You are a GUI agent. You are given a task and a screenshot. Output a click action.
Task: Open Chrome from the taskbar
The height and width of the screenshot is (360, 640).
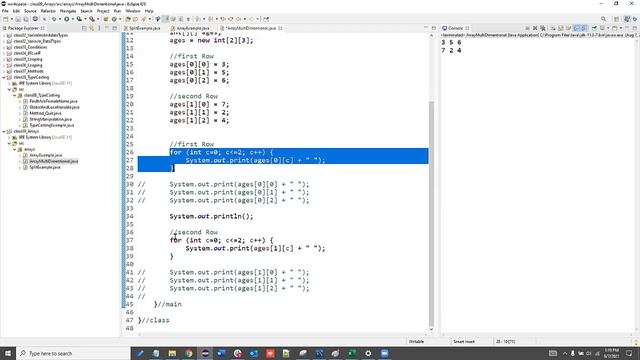(188, 353)
